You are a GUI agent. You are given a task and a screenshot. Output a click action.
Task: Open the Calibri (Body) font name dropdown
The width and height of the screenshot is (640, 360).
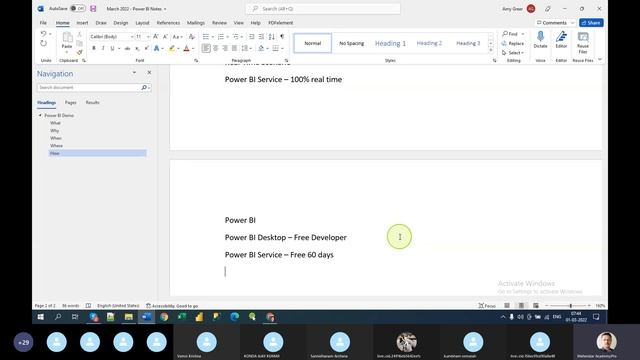[x=132, y=37]
